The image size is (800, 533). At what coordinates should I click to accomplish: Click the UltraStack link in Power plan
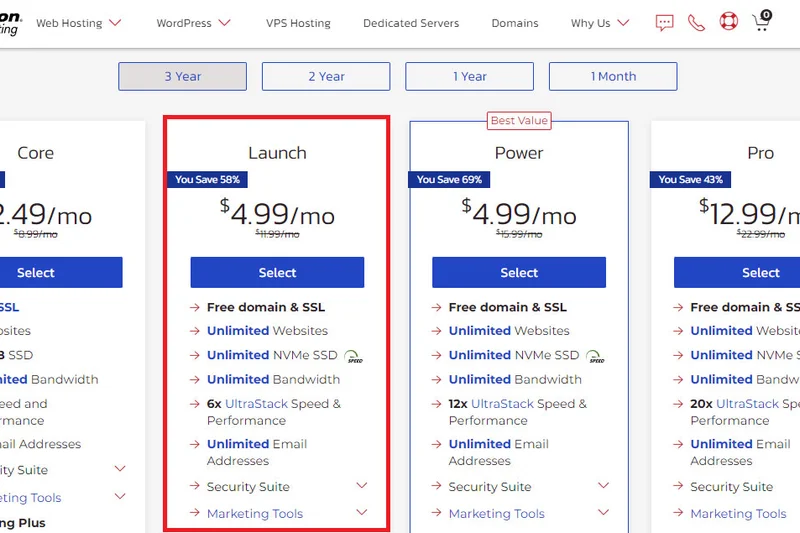[504, 404]
